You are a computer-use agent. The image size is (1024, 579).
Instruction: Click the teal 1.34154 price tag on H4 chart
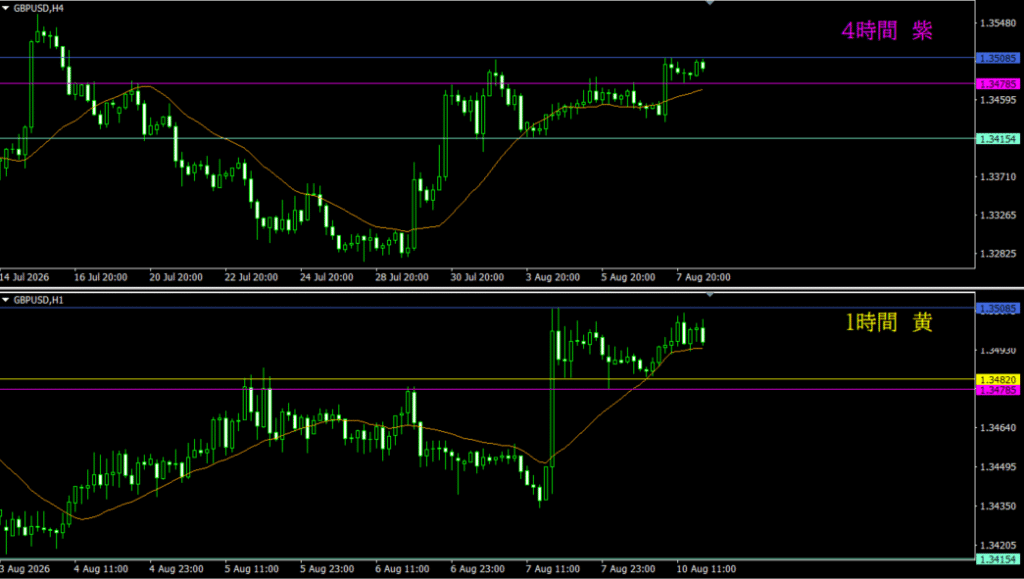[998, 138]
